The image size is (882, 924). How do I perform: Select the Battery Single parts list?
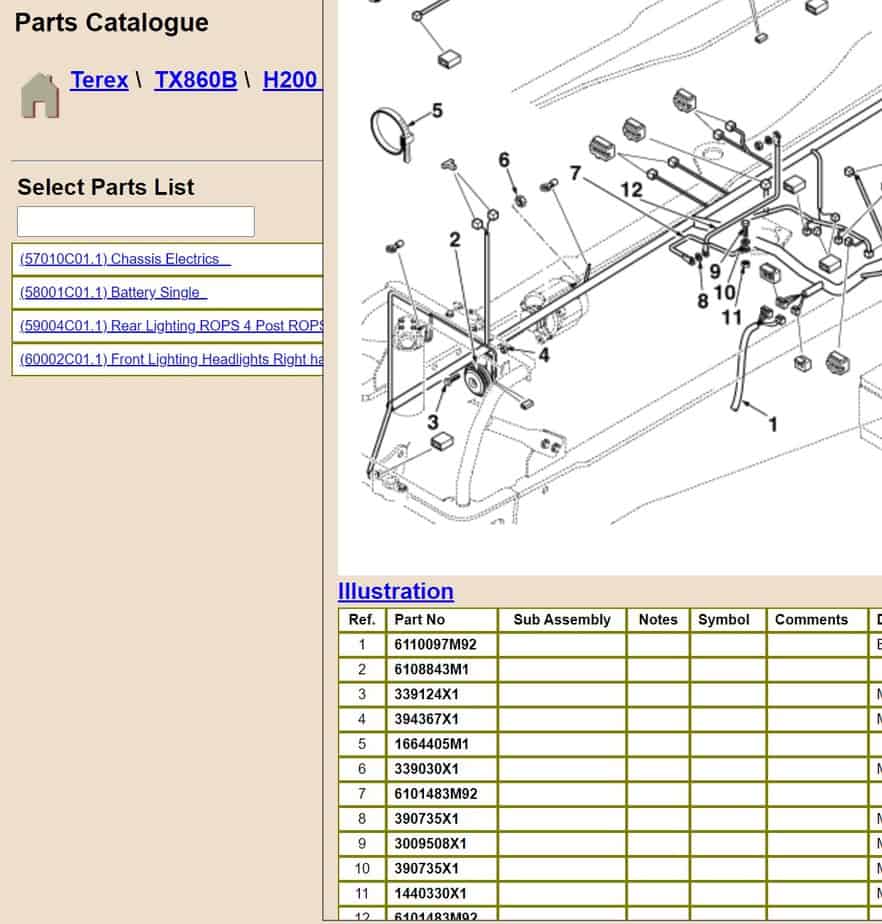coord(113,293)
